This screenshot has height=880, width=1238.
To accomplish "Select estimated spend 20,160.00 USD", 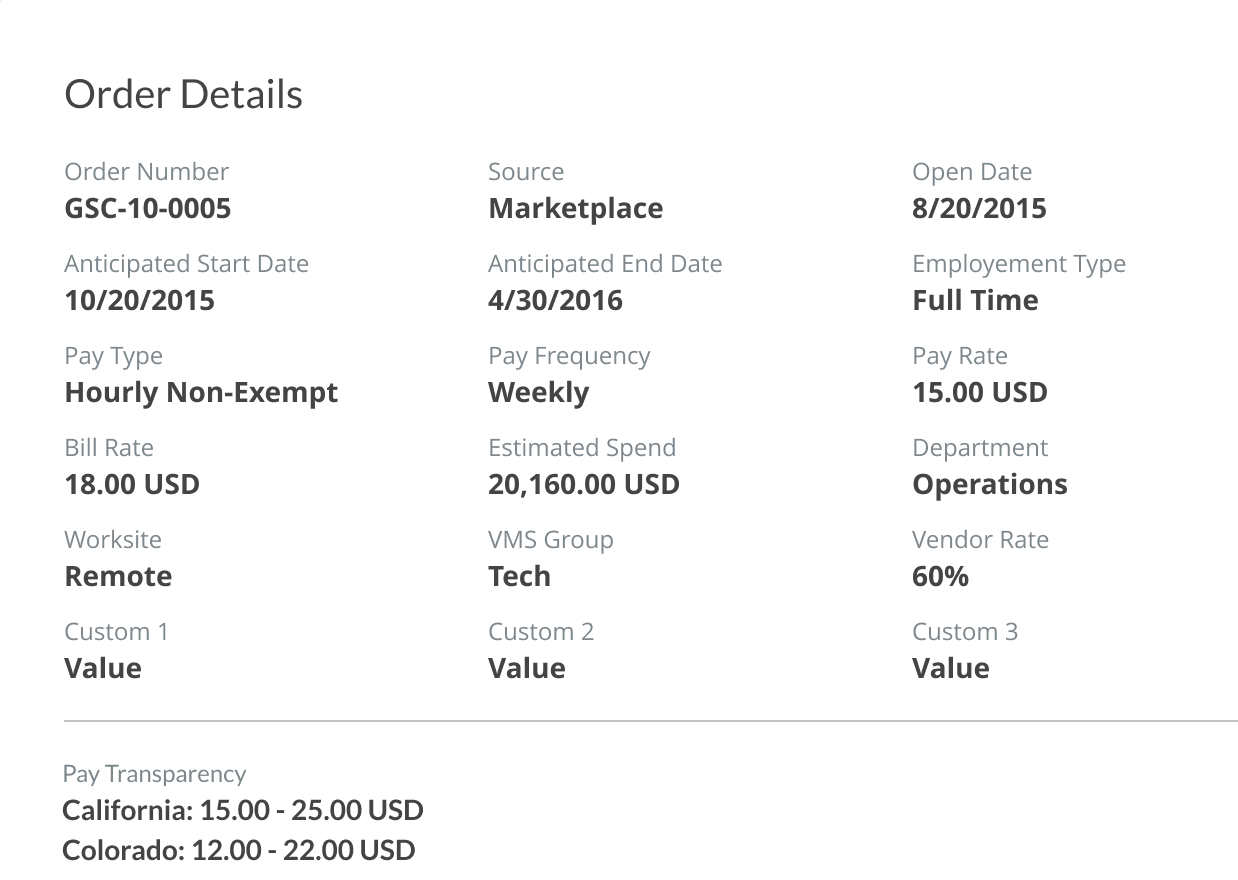I will tap(584, 484).
